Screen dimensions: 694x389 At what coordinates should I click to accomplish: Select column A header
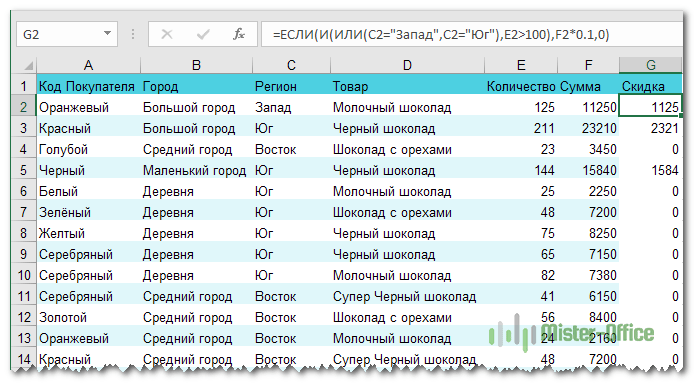(89, 65)
